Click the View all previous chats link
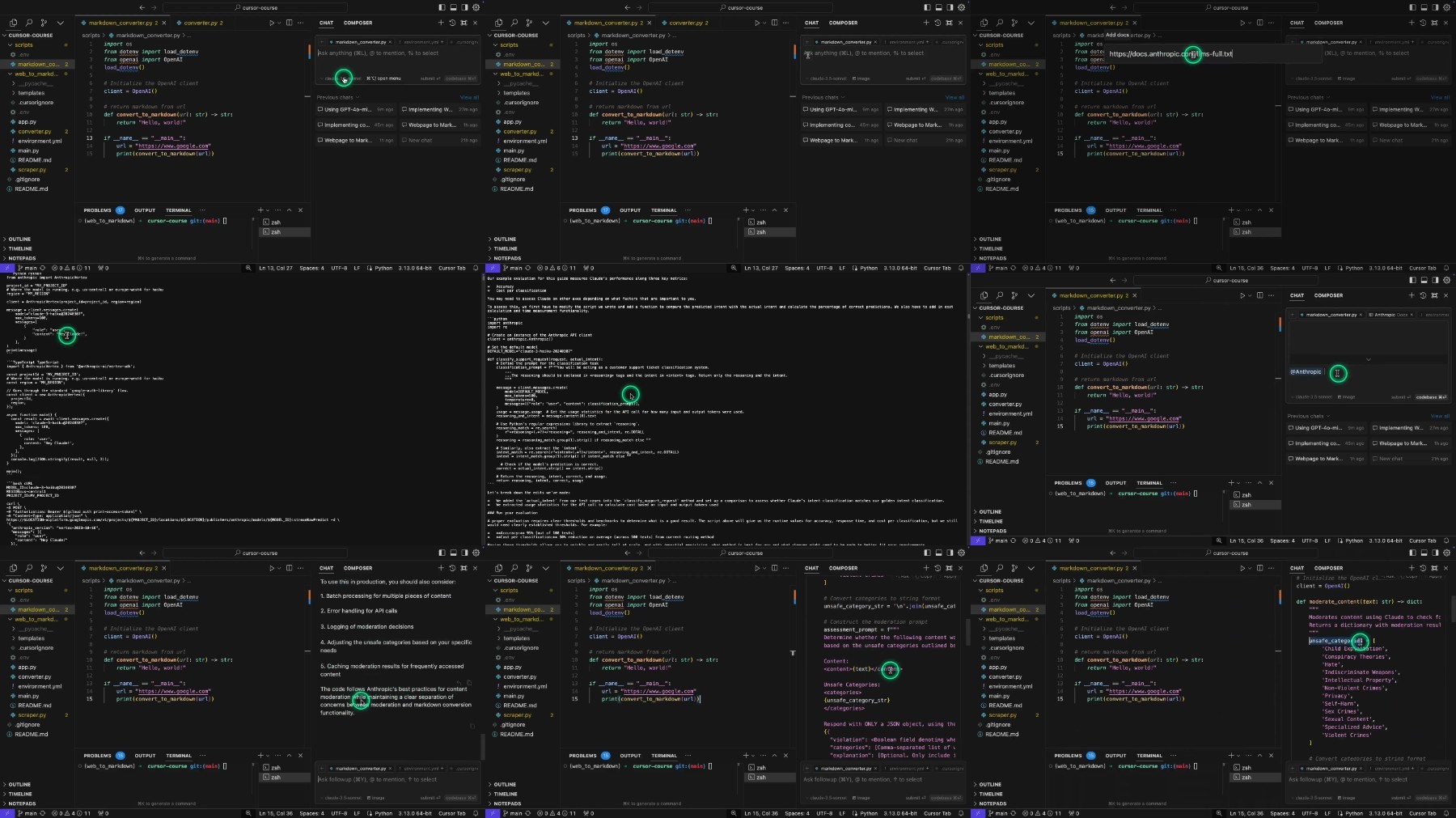Image resolution: width=1456 pixels, height=818 pixels. click(x=469, y=97)
